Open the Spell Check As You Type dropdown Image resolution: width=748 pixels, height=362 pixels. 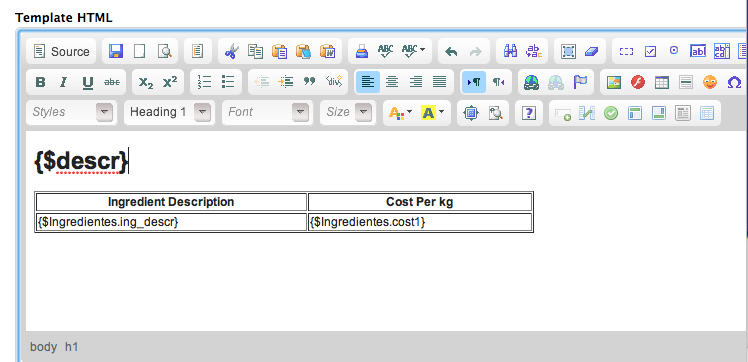413,51
